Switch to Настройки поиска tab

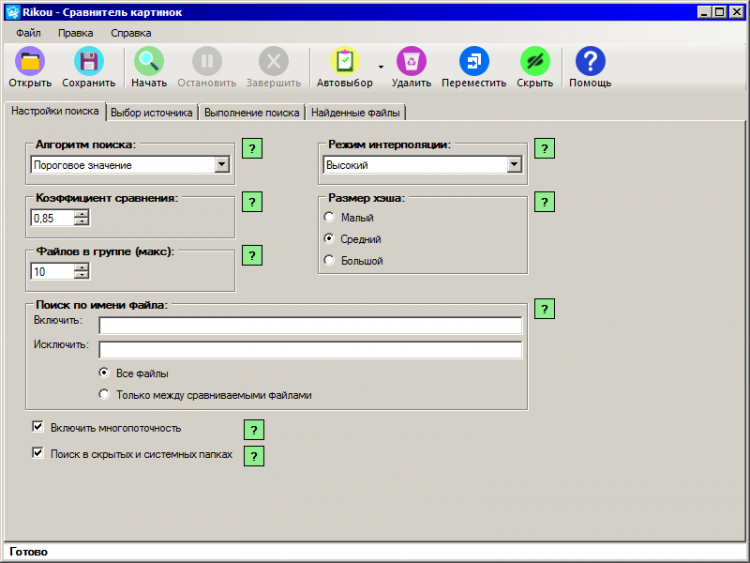coord(55,111)
